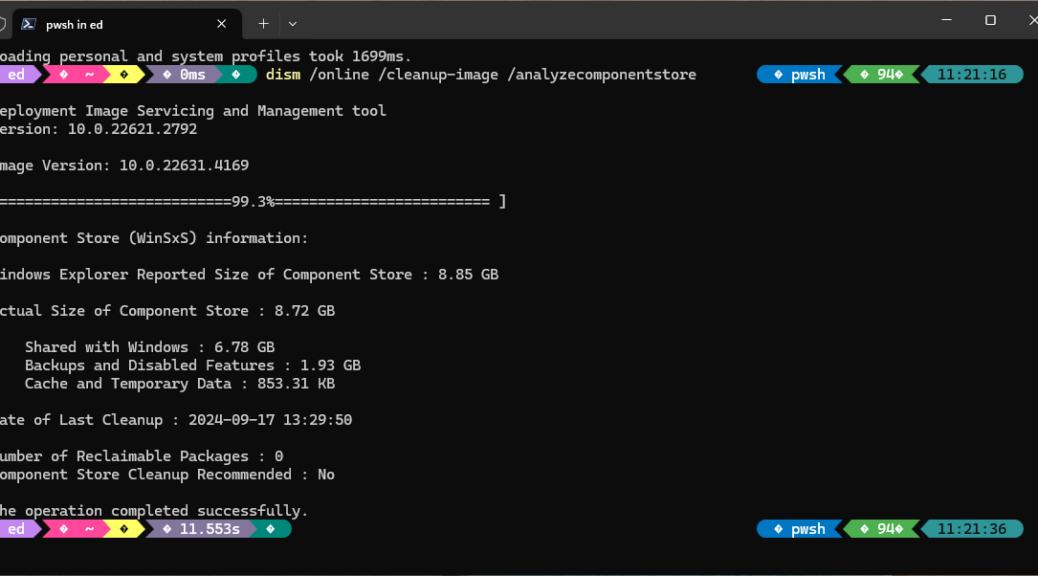Click the lower '94' battery segment
Screen dimensions: 1038x576
(882, 529)
